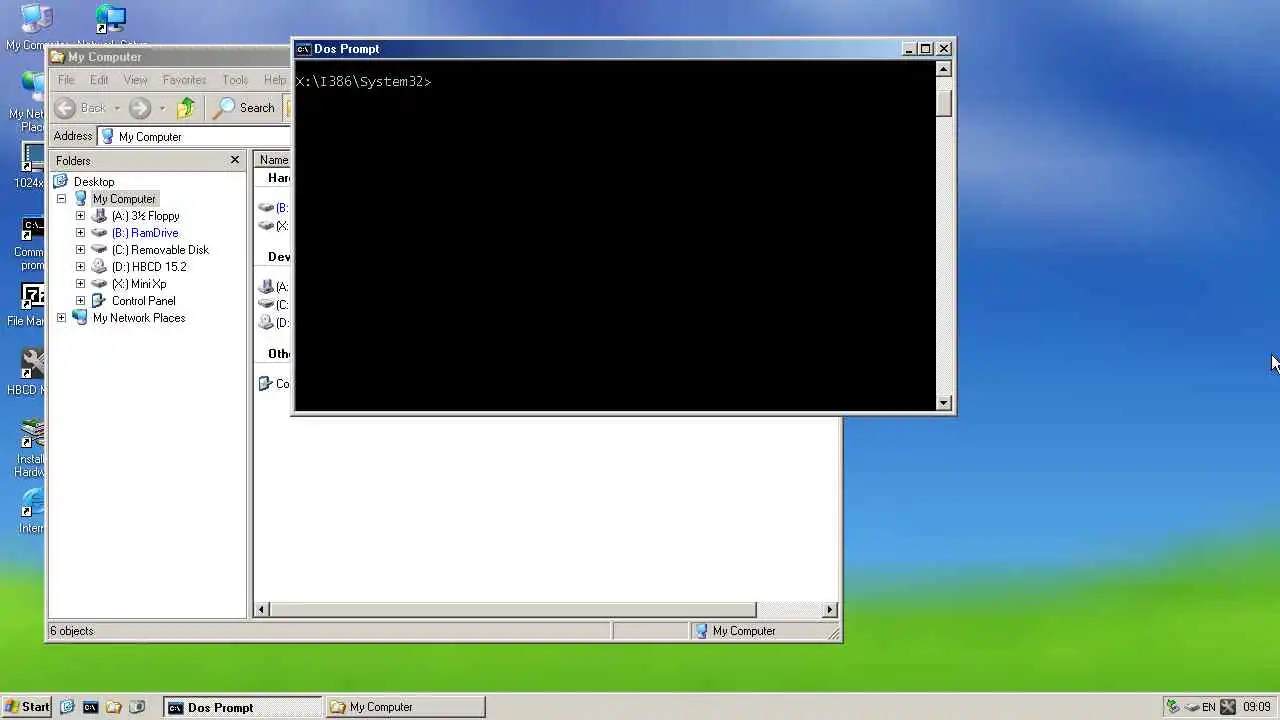1280x720 pixels.
Task: Open the Help menu
Action: (275, 80)
